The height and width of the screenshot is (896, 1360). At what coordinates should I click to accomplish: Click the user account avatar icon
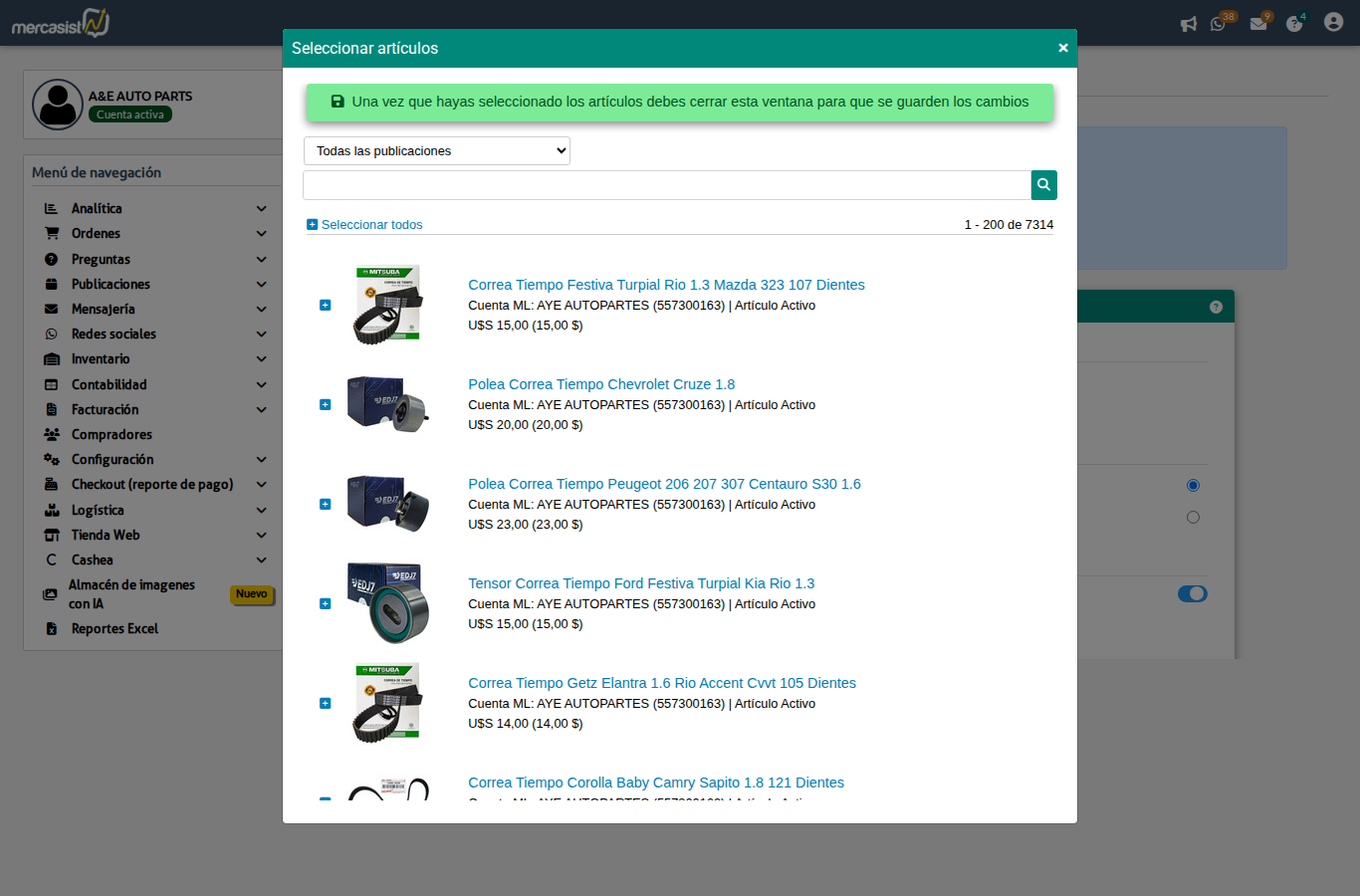pos(1333,22)
